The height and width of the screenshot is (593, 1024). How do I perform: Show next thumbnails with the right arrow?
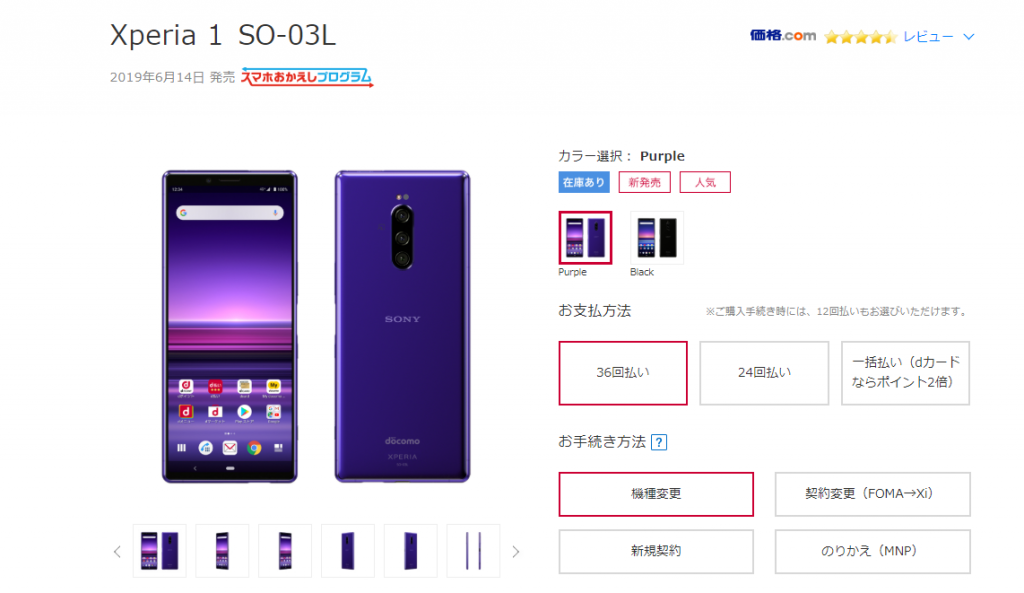click(x=516, y=552)
